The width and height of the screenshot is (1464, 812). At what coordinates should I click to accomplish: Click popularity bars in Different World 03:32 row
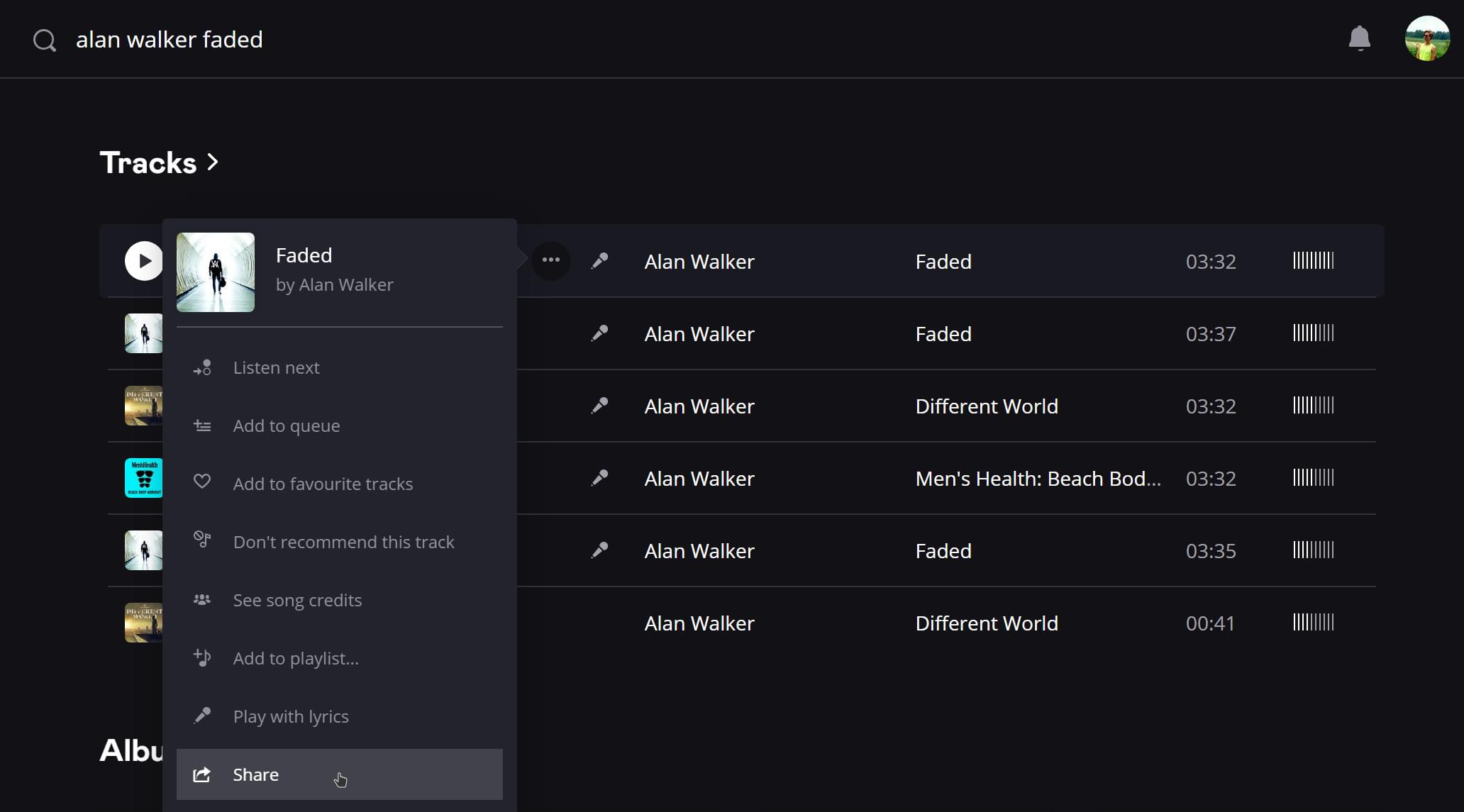point(1313,405)
